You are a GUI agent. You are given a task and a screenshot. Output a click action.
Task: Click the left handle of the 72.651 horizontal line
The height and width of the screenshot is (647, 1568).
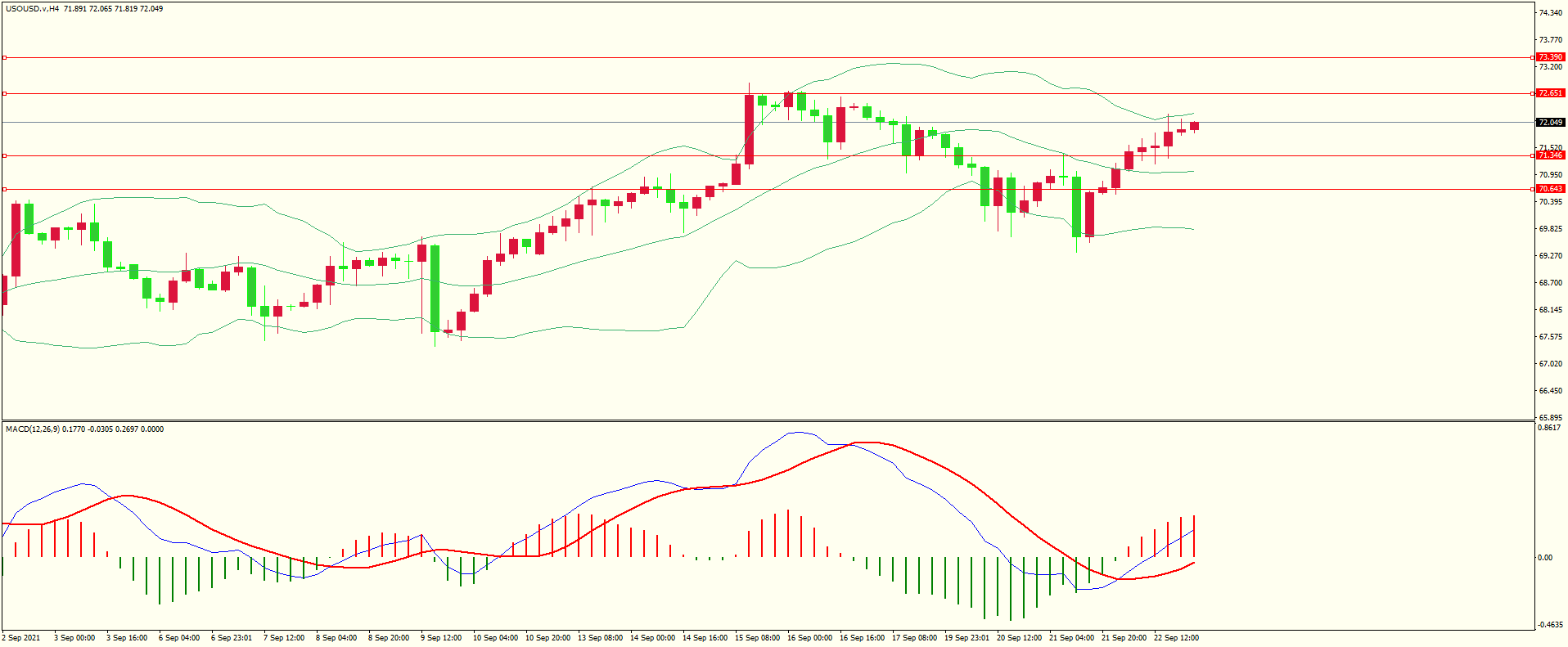point(4,93)
